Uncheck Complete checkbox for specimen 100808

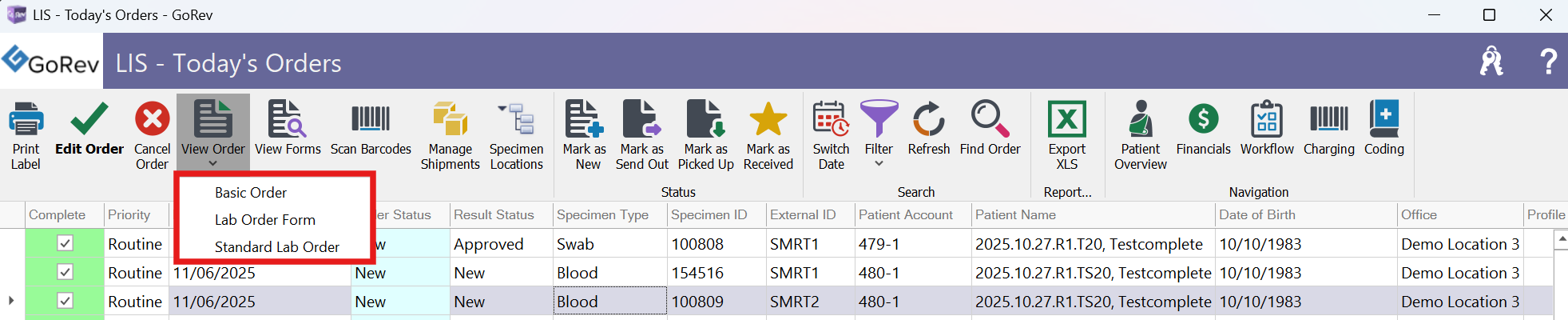[65, 243]
